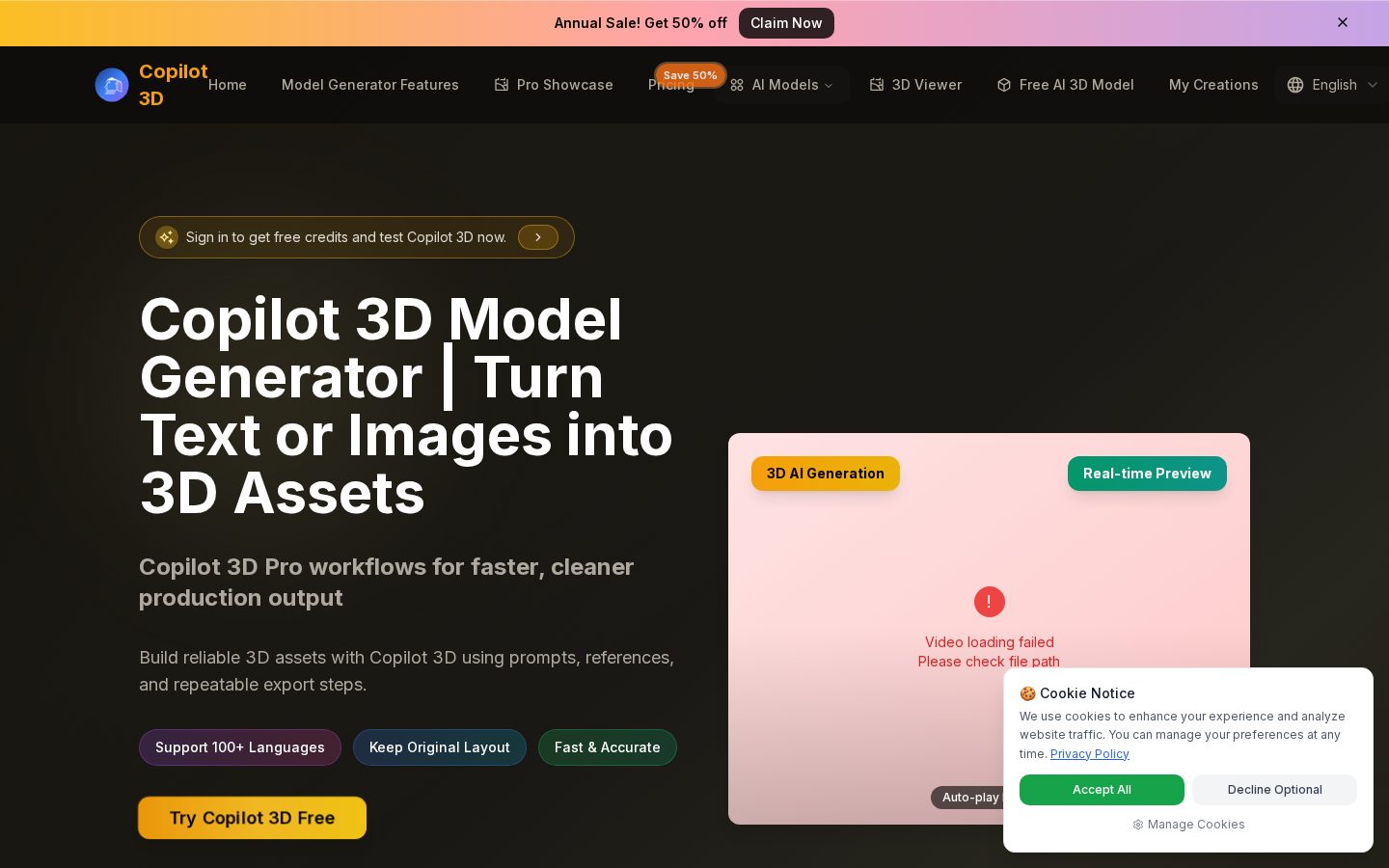
Task: Click the Pro Showcase icon
Action: [x=502, y=85]
